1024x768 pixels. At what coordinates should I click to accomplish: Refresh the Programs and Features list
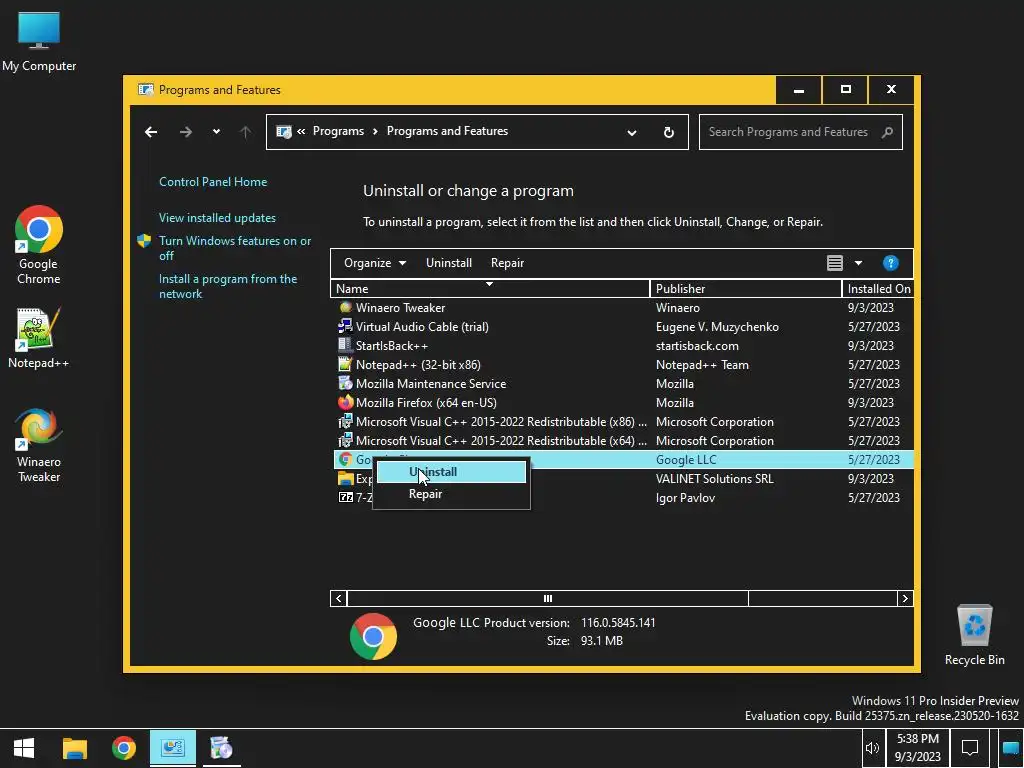(669, 133)
